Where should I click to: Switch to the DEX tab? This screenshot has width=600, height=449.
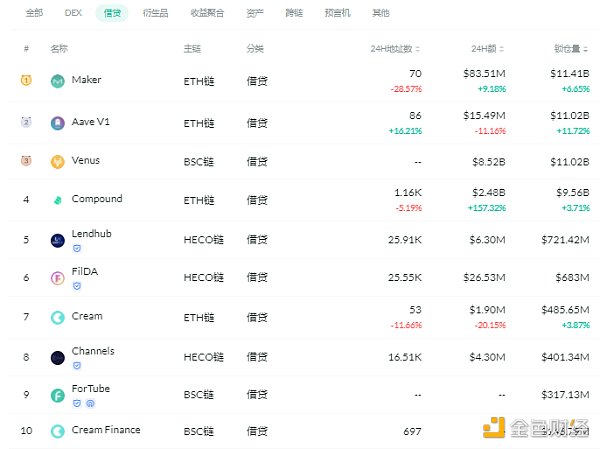(73, 13)
